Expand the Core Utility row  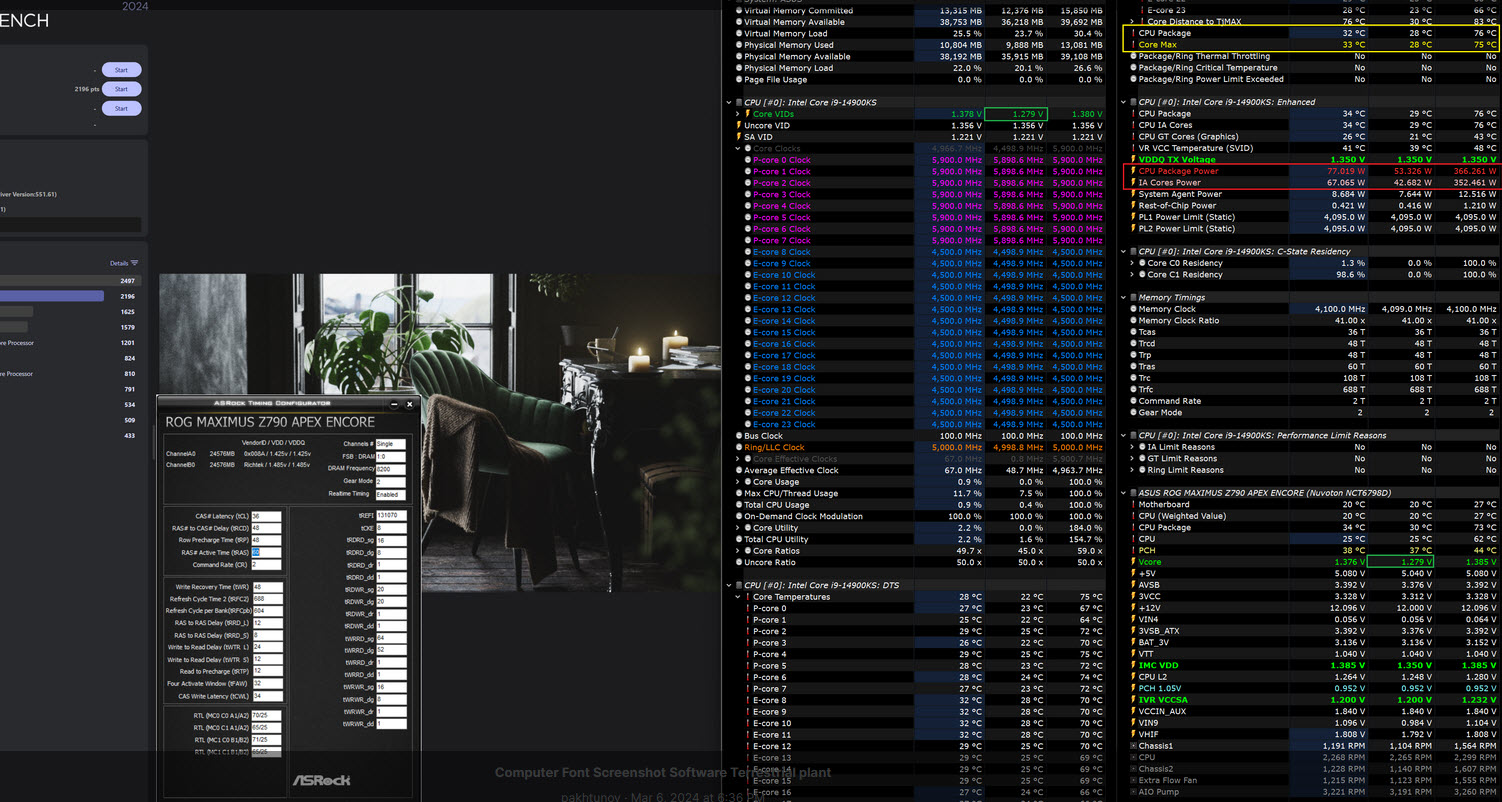(x=737, y=528)
